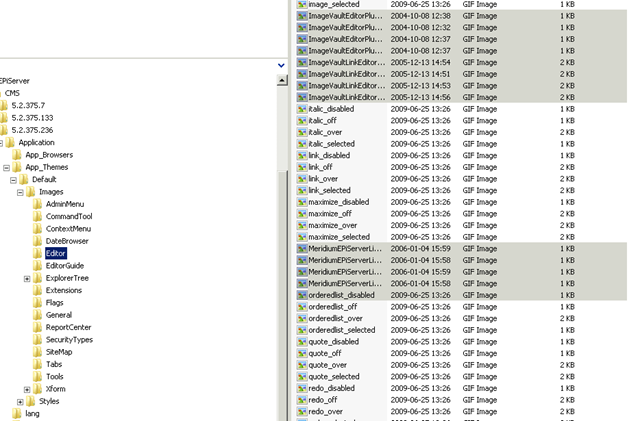Select the italic_selected file name
Viewport: 640px width, 421px height.
point(331,144)
